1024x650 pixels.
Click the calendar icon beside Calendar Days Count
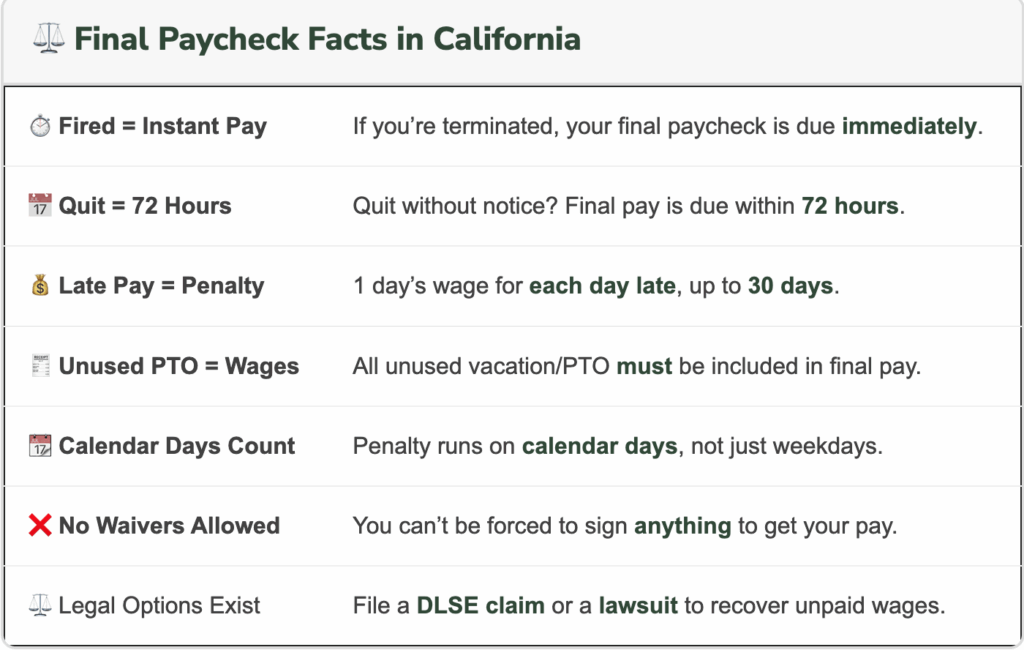coord(40,446)
